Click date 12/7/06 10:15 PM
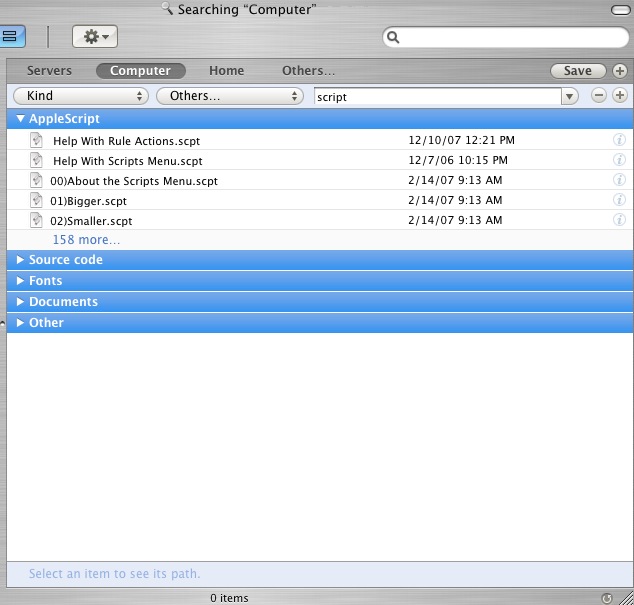This screenshot has width=634, height=605. click(458, 160)
